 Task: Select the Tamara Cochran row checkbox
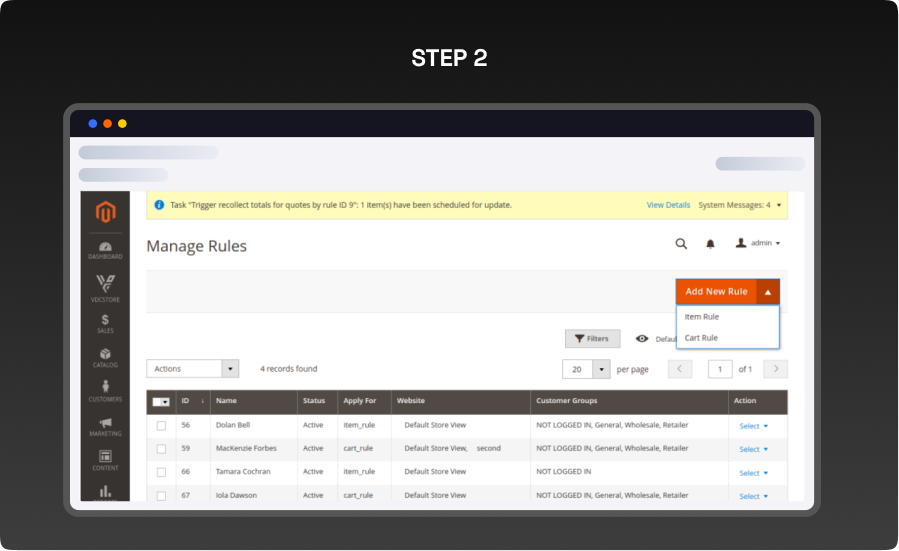click(x=161, y=472)
